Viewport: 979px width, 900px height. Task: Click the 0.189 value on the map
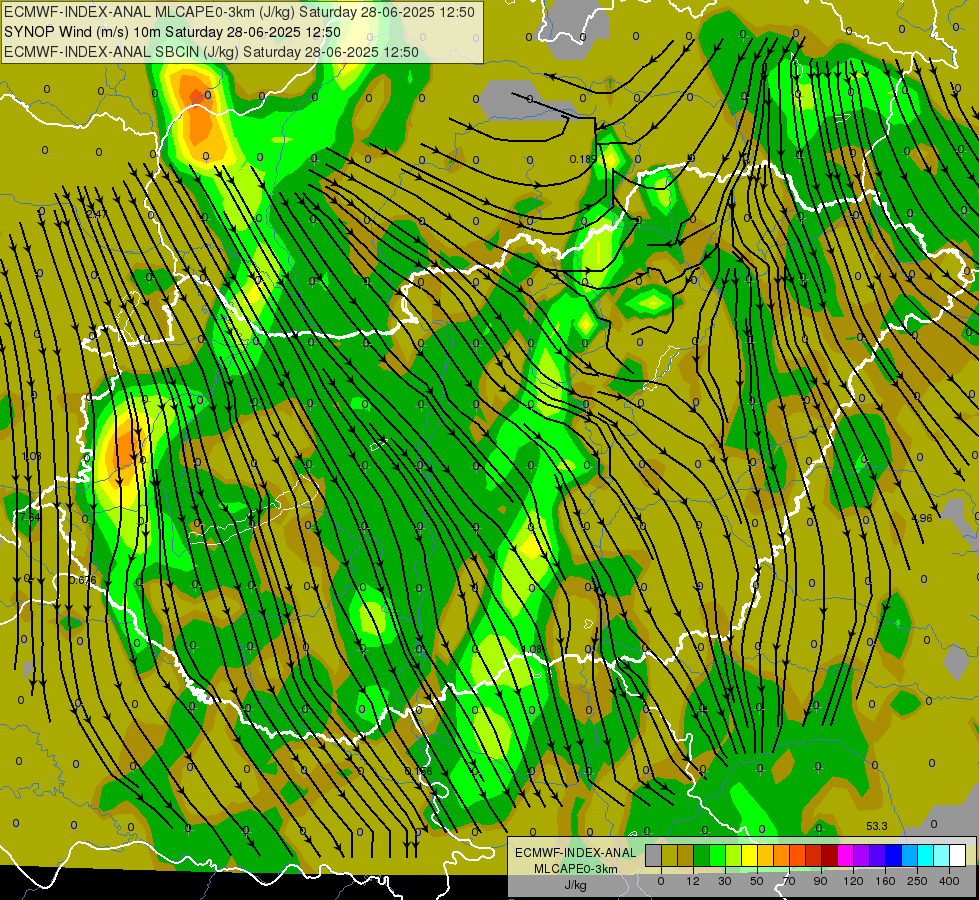pyautogui.click(x=583, y=159)
